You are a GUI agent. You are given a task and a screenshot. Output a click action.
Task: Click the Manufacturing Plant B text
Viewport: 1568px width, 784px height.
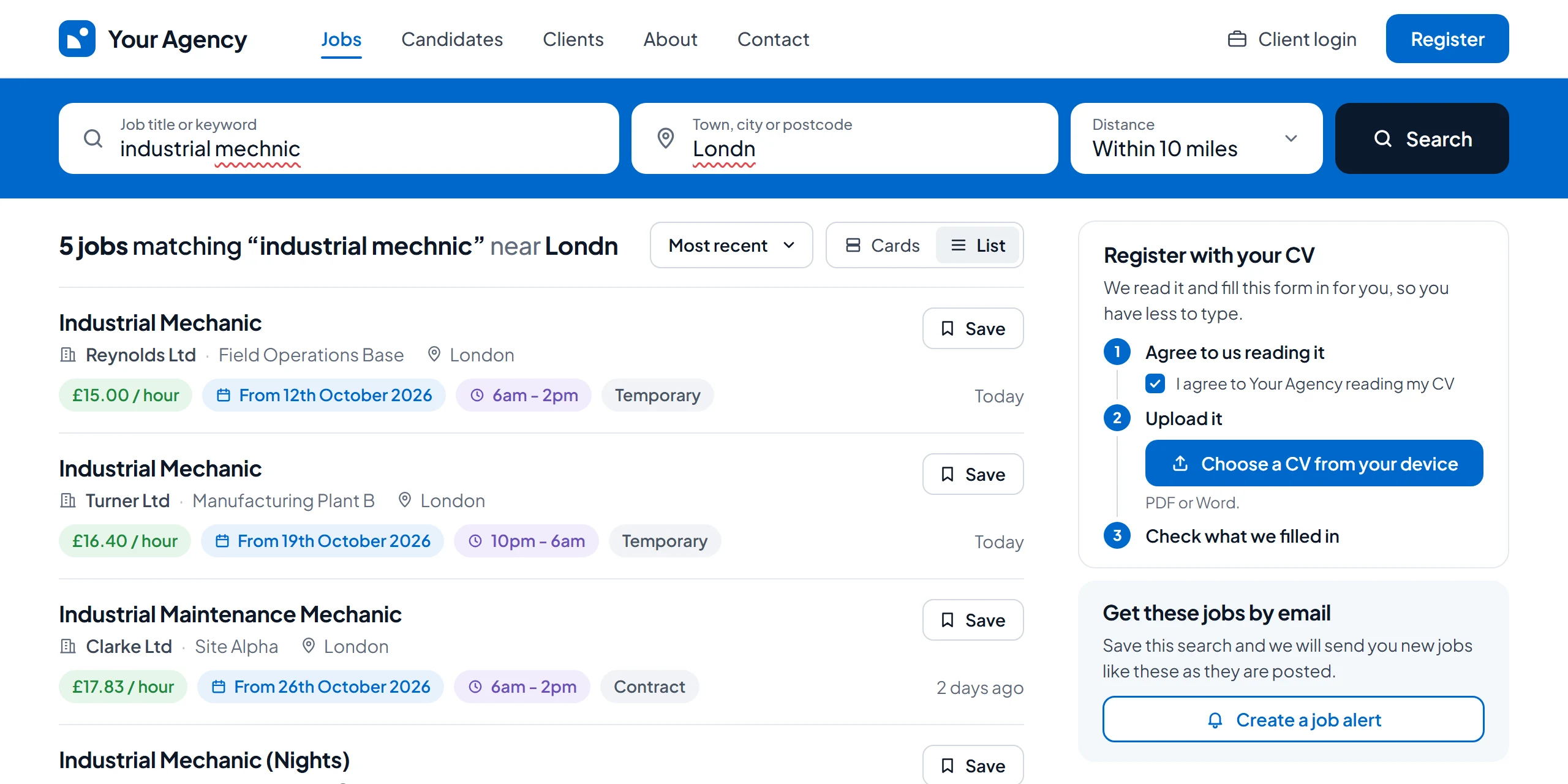(284, 500)
